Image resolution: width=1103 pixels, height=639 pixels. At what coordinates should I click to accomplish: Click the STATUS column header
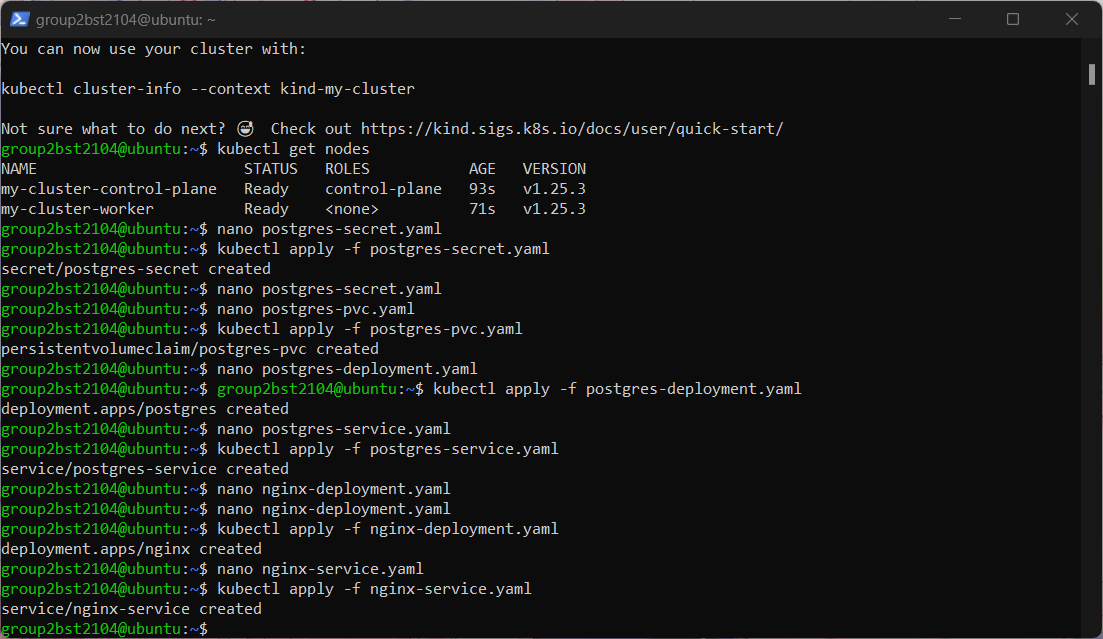(x=271, y=169)
